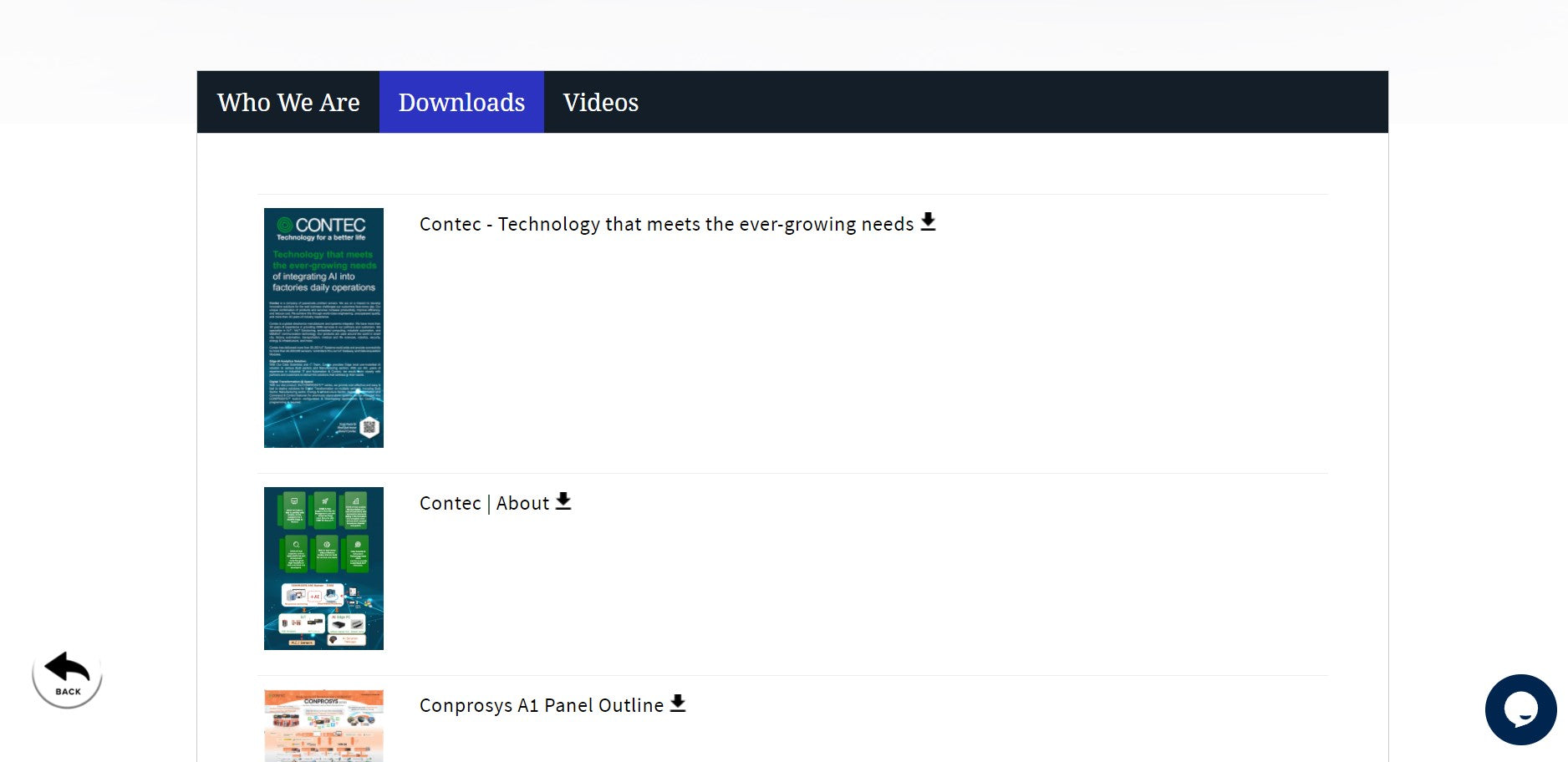Download icon next to Contec Technology needs
This screenshot has width=1568, height=762.
pos(928,222)
